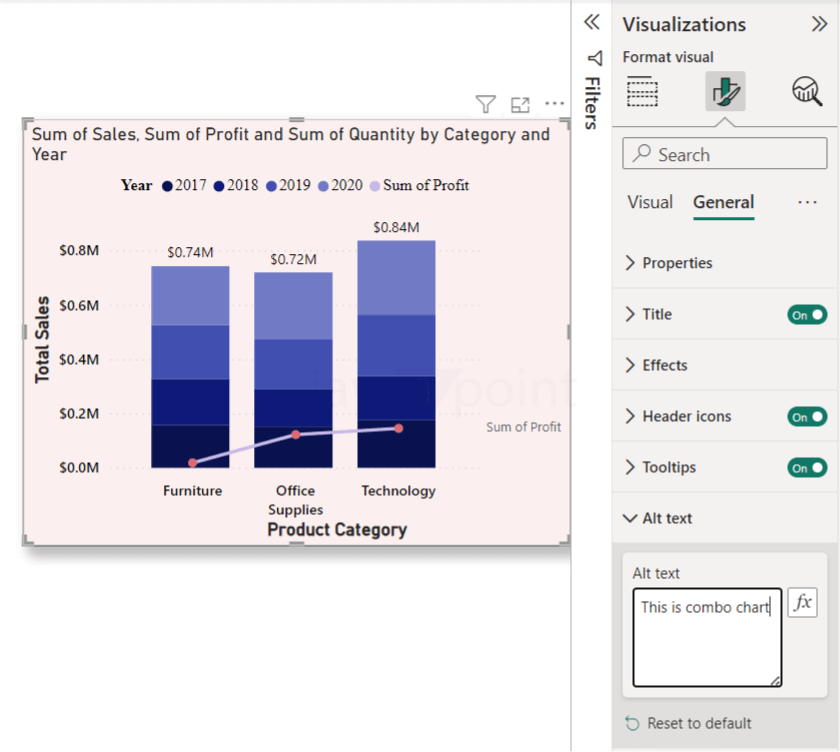
Task: Click the Year legend title
Action: 137,186
